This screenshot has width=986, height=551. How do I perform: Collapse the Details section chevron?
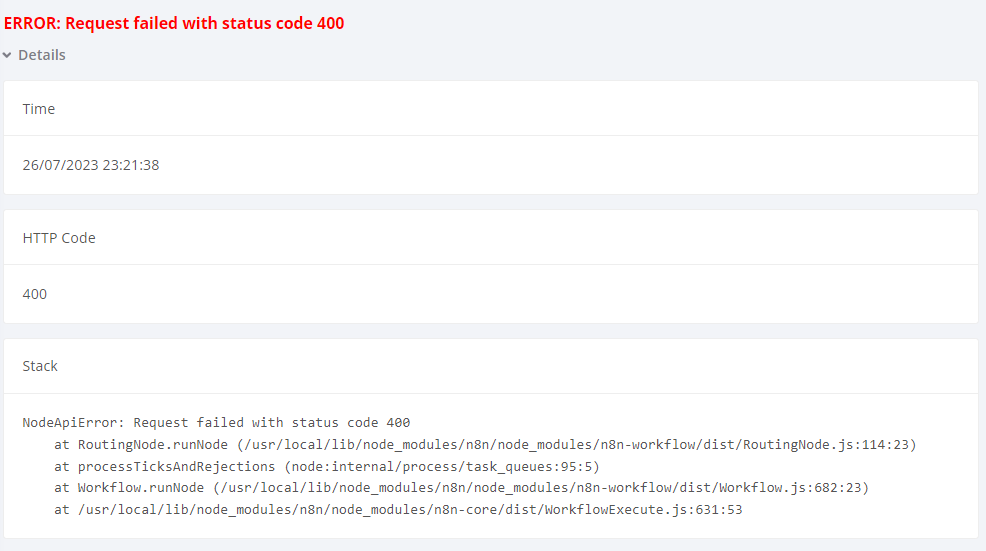click(7, 55)
